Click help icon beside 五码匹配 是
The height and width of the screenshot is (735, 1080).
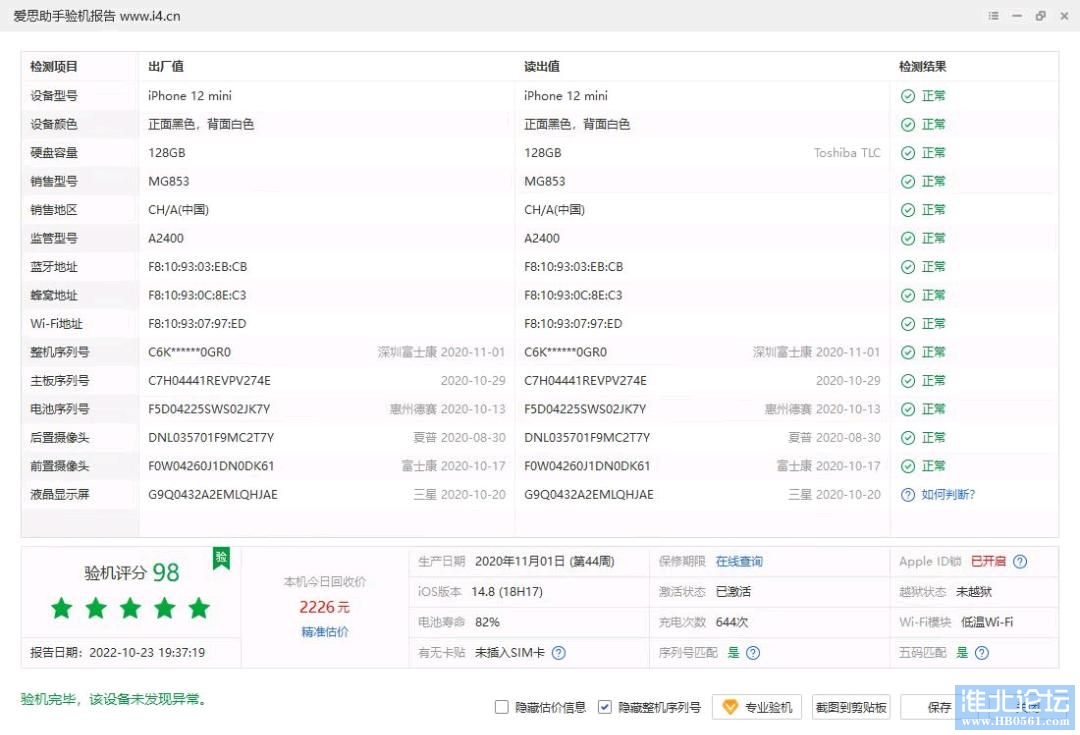pyautogui.click(x=982, y=652)
